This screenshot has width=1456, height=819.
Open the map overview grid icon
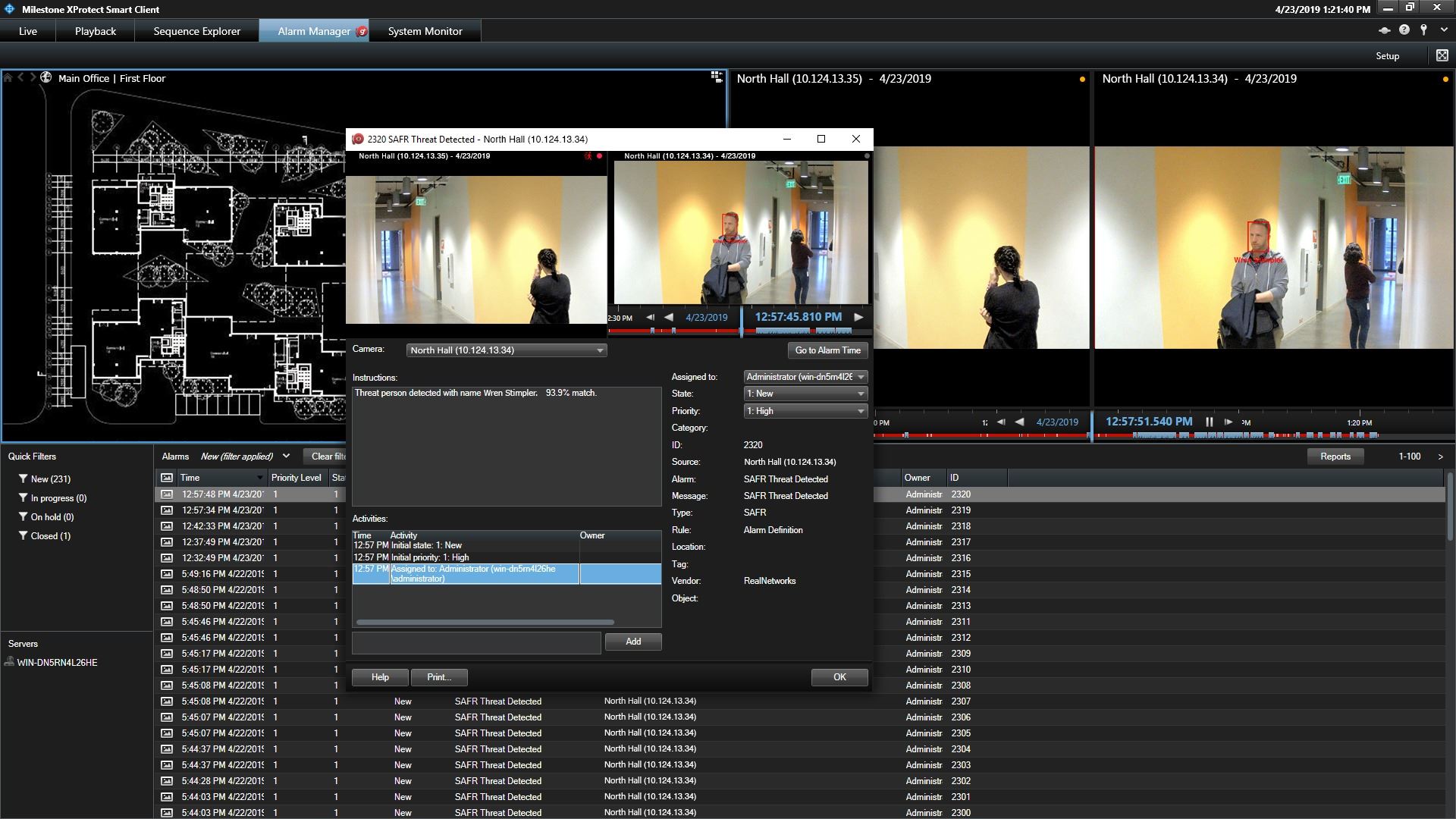coord(716,77)
